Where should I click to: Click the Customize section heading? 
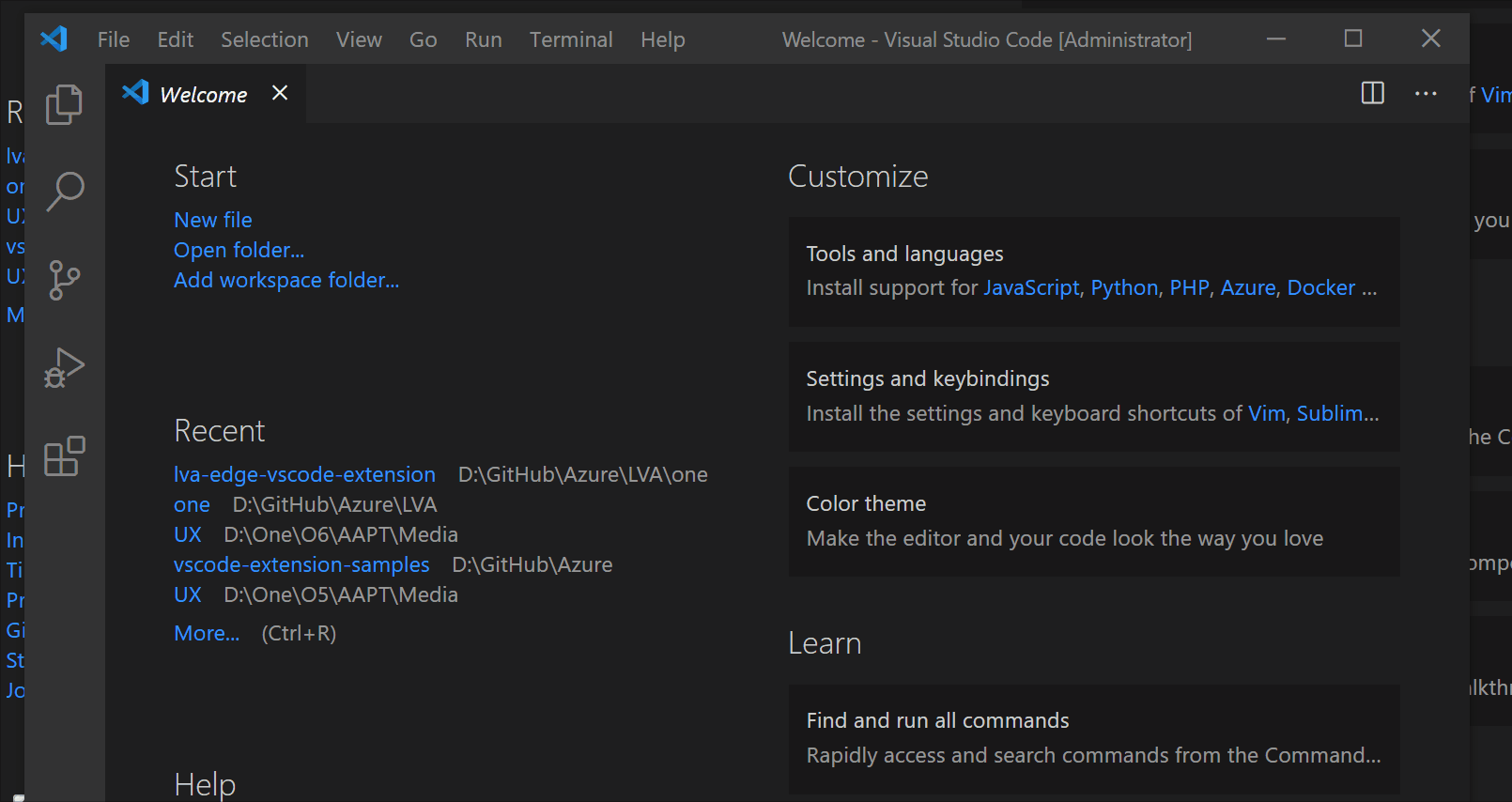pyautogui.click(x=857, y=177)
